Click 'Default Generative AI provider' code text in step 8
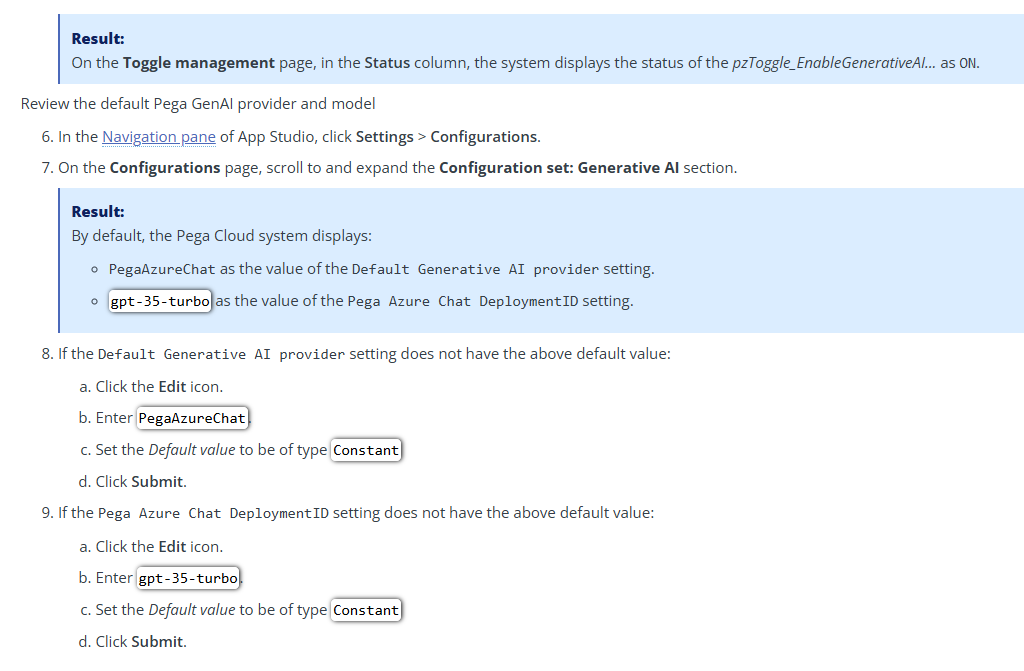1024x671 pixels. [x=221, y=354]
